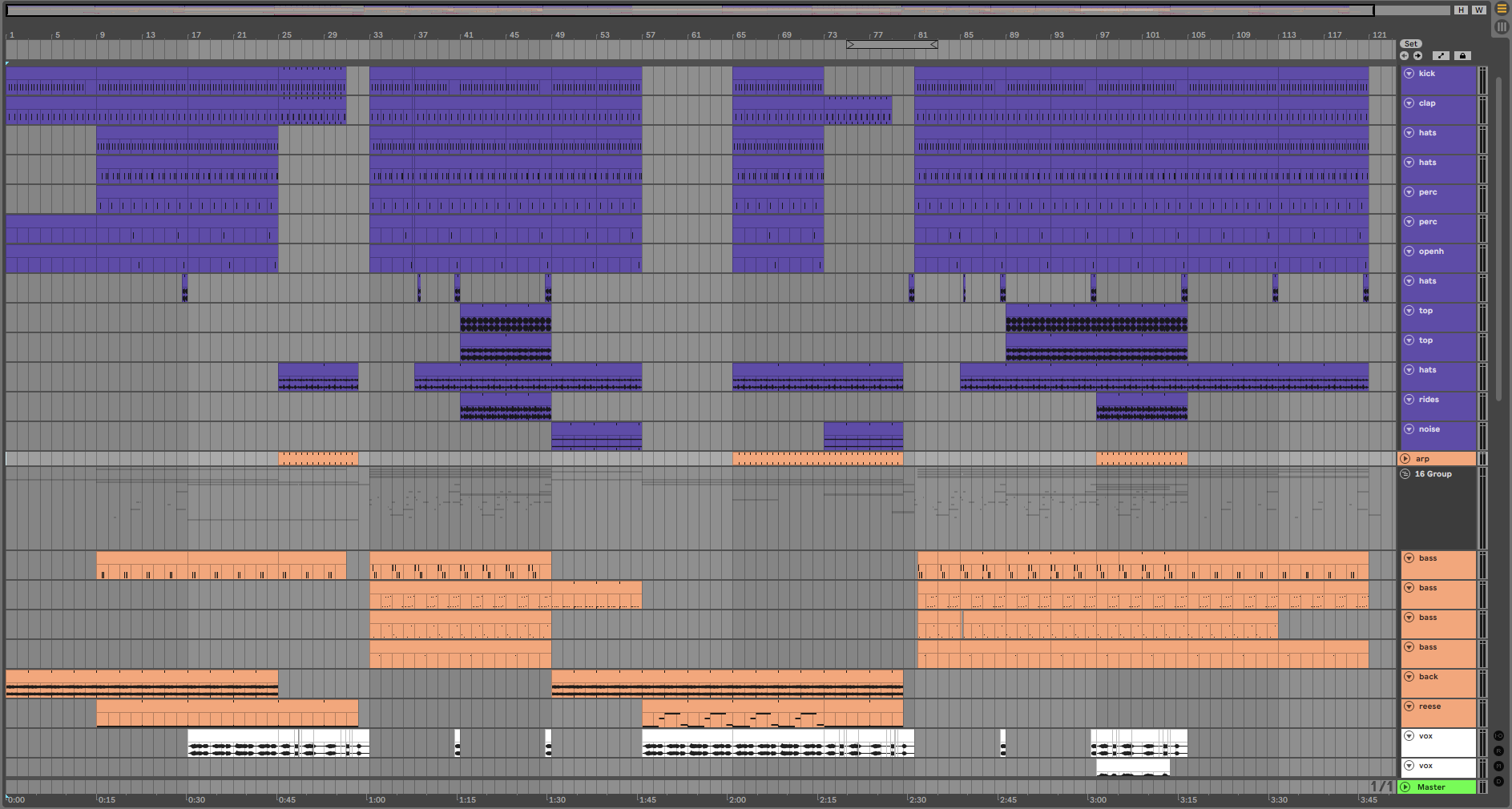This screenshot has width=1512, height=809.
Task: Select the reese track name
Action: (x=1429, y=706)
